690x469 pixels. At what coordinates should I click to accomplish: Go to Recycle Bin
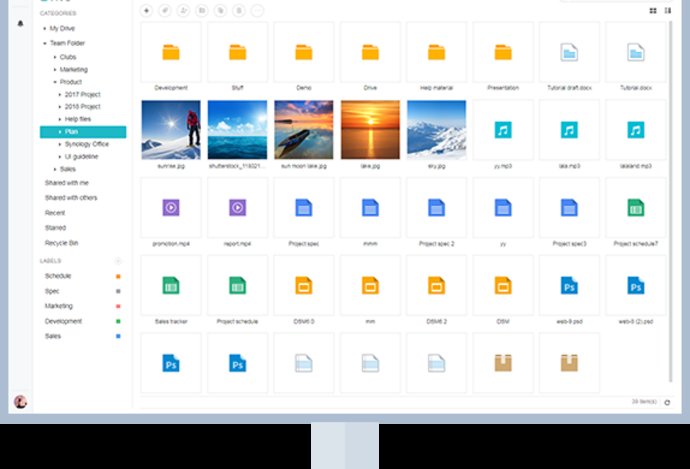62,243
